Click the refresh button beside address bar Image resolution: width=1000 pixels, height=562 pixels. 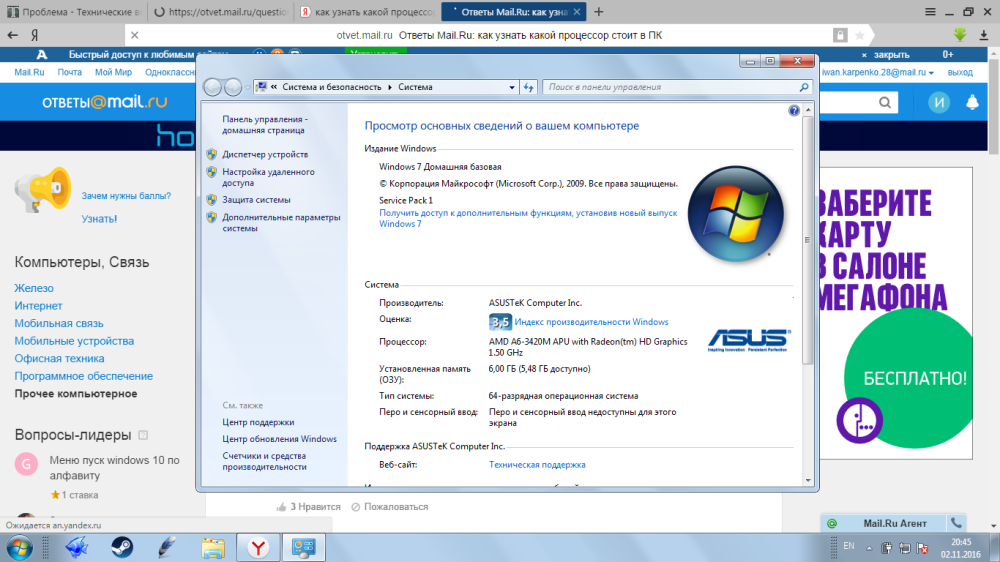529,87
